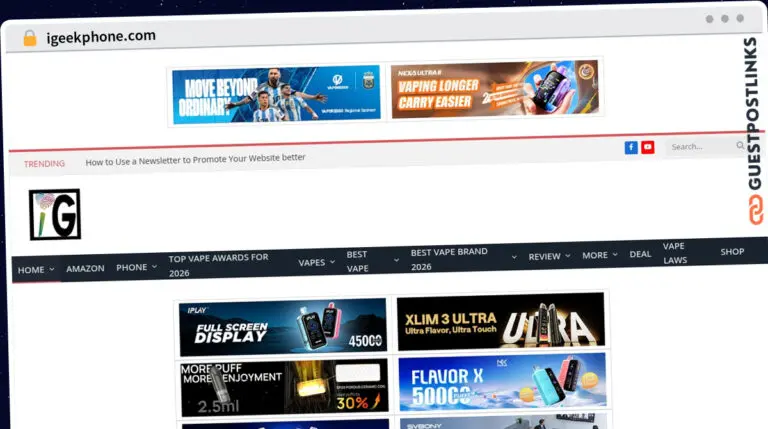Click the iG site logo
Viewport: 768px width, 429px height.
tap(55, 214)
